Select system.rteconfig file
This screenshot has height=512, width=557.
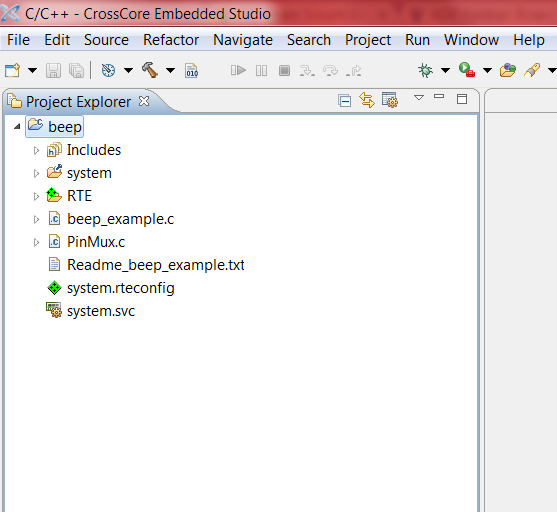coord(111,288)
